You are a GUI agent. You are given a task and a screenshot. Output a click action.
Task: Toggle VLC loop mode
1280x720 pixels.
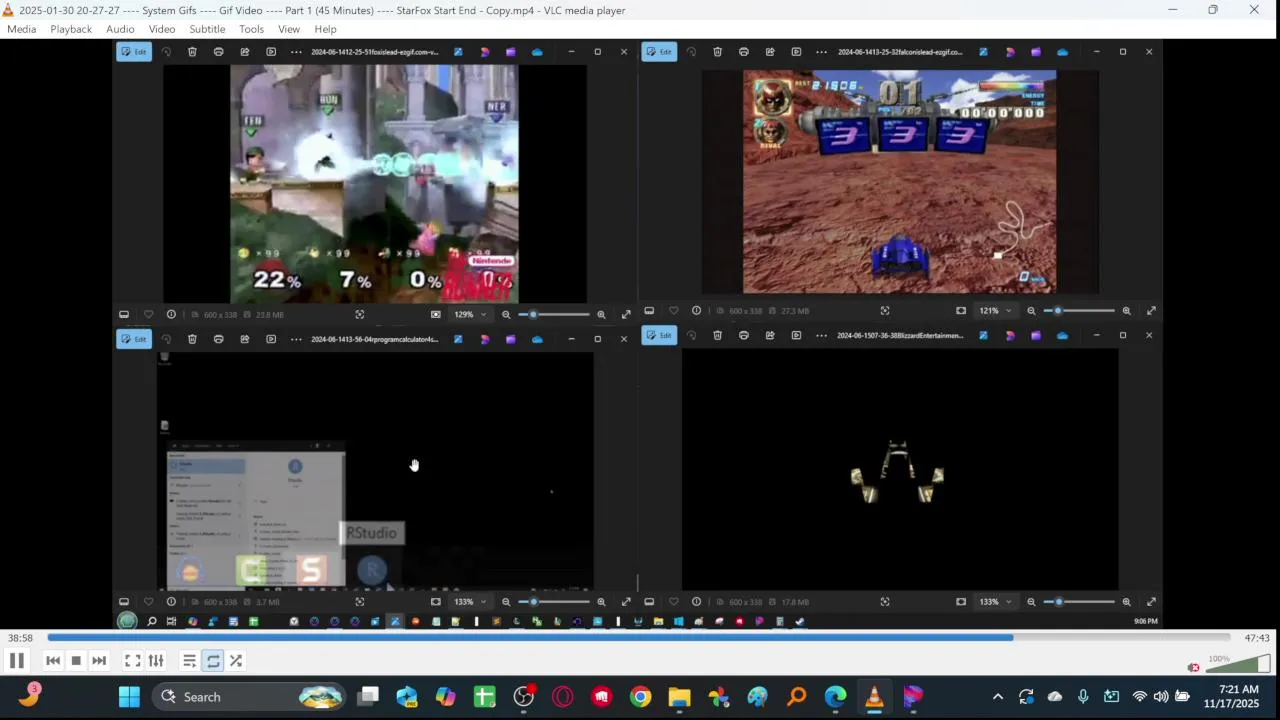click(x=213, y=660)
